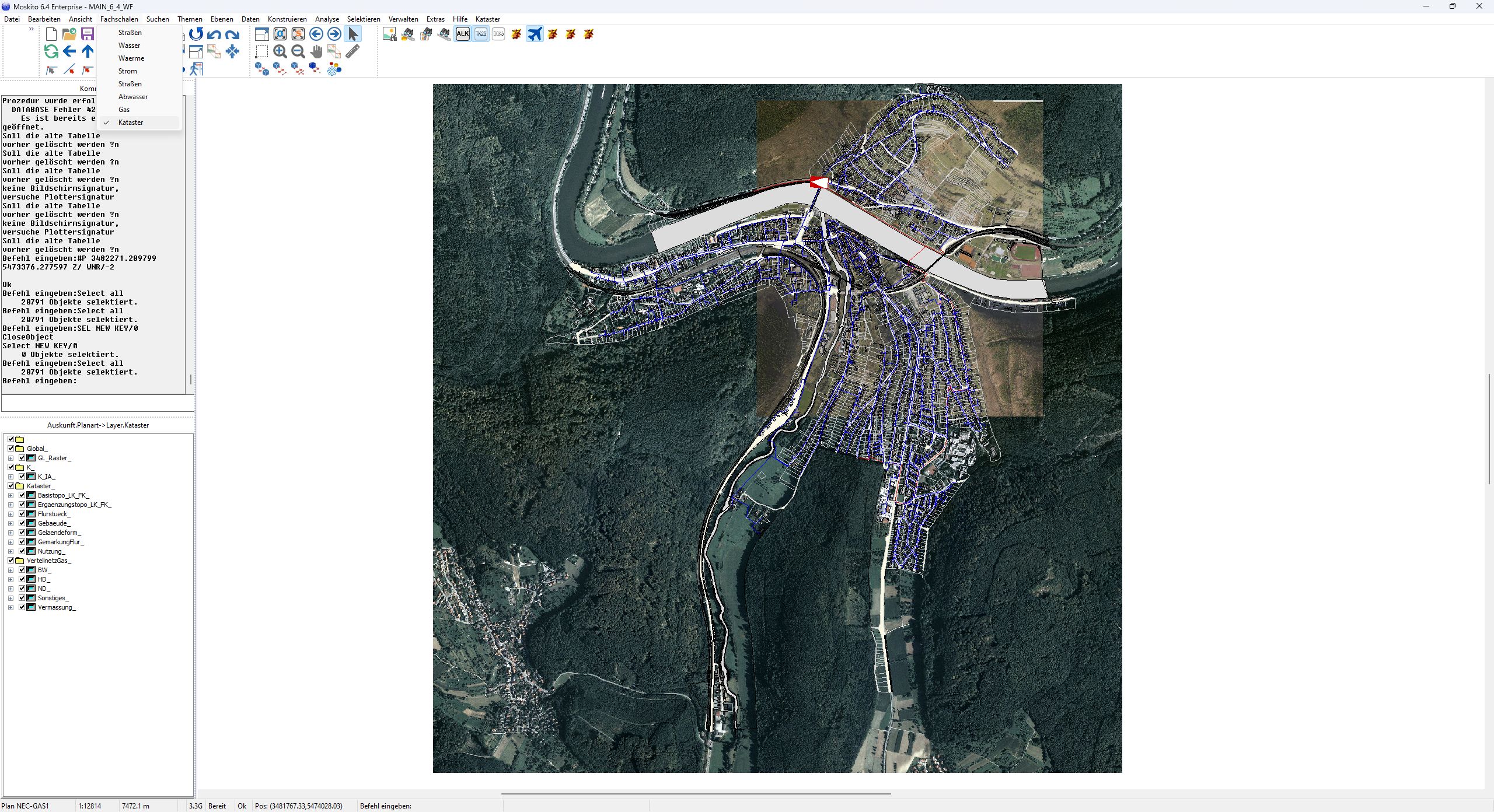Screen dimensions: 1494x812
Task: Disable the GL_Raster_ layer checkbox
Action: pos(22,458)
